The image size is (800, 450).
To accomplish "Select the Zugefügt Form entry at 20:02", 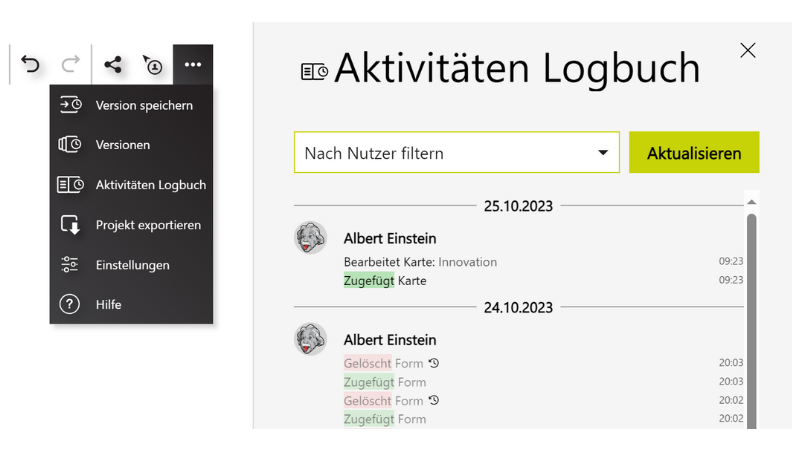I will [x=543, y=419].
